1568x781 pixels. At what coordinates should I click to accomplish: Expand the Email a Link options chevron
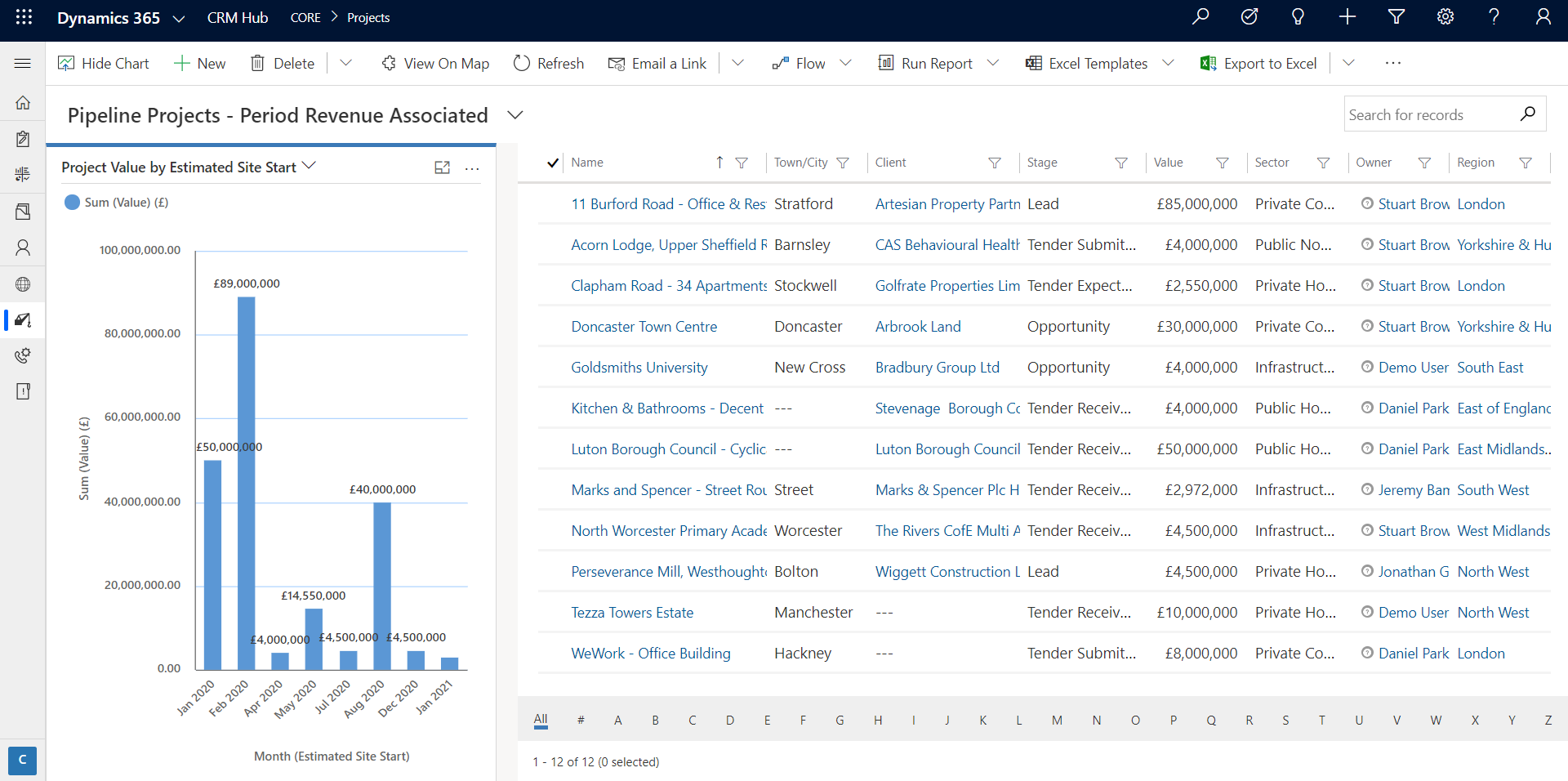pyautogui.click(x=737, y=63)
